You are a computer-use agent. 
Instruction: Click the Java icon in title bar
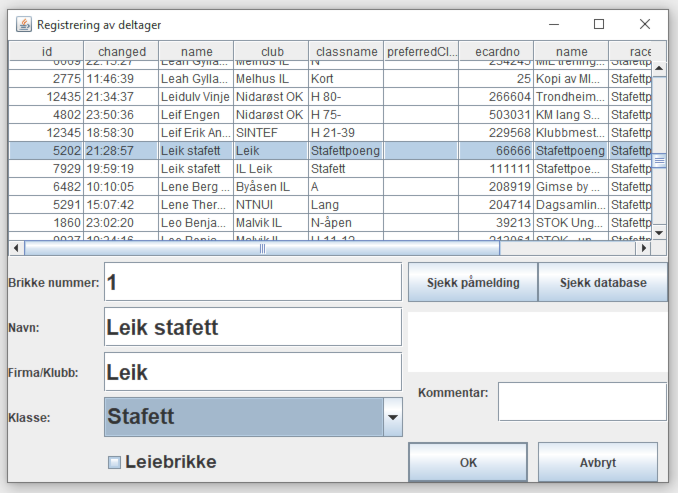[21, 23]
